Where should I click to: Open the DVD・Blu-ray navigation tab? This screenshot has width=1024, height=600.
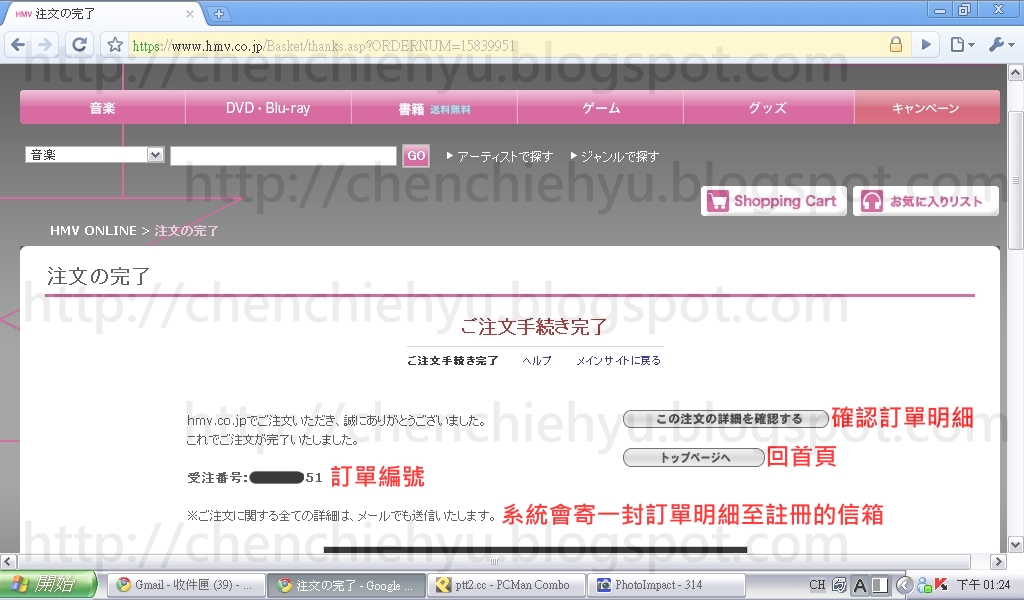(268, 108)
